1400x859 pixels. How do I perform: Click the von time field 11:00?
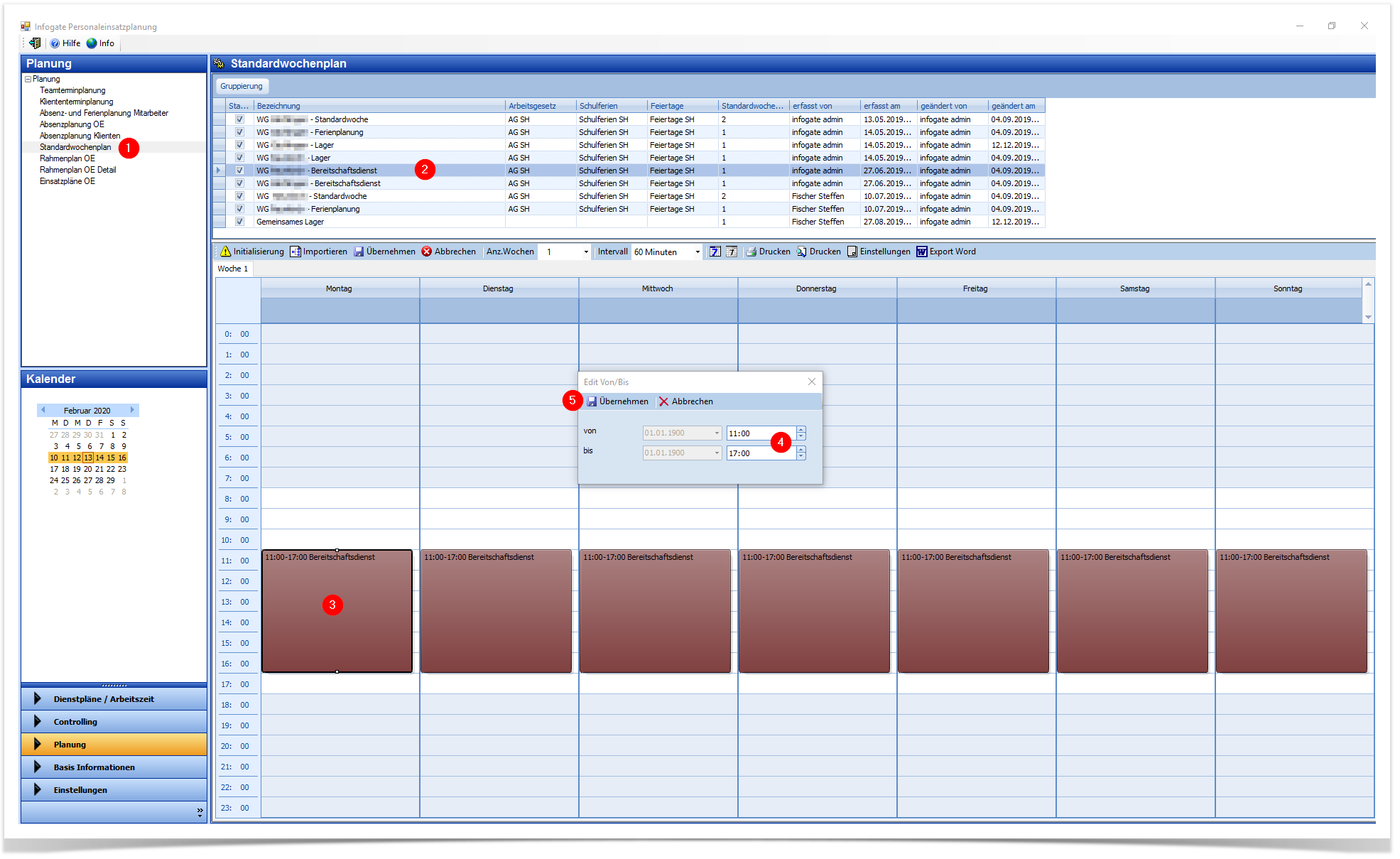coord(761,433)
